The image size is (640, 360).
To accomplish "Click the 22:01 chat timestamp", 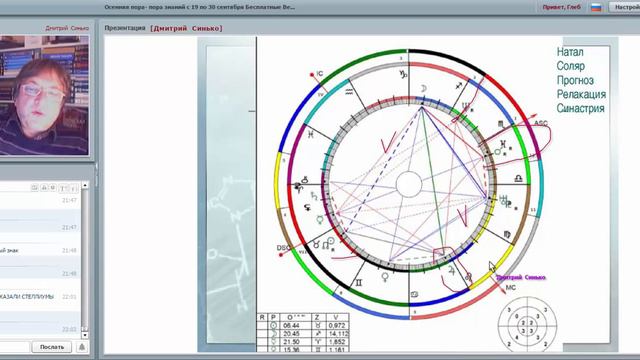I will pos(69,297).
